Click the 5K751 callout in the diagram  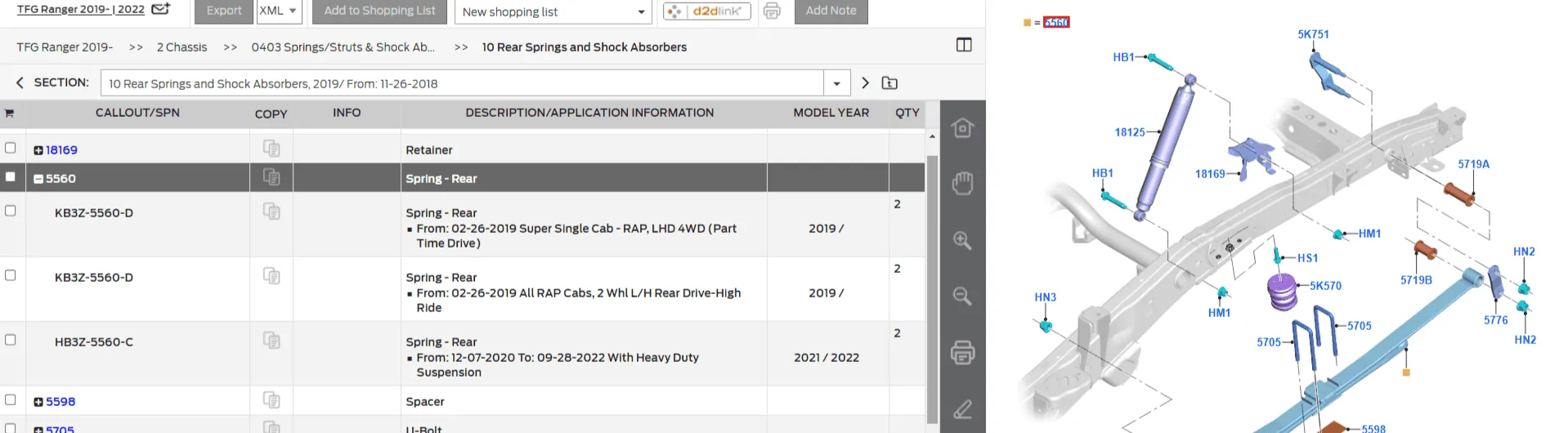[1313, 34]
